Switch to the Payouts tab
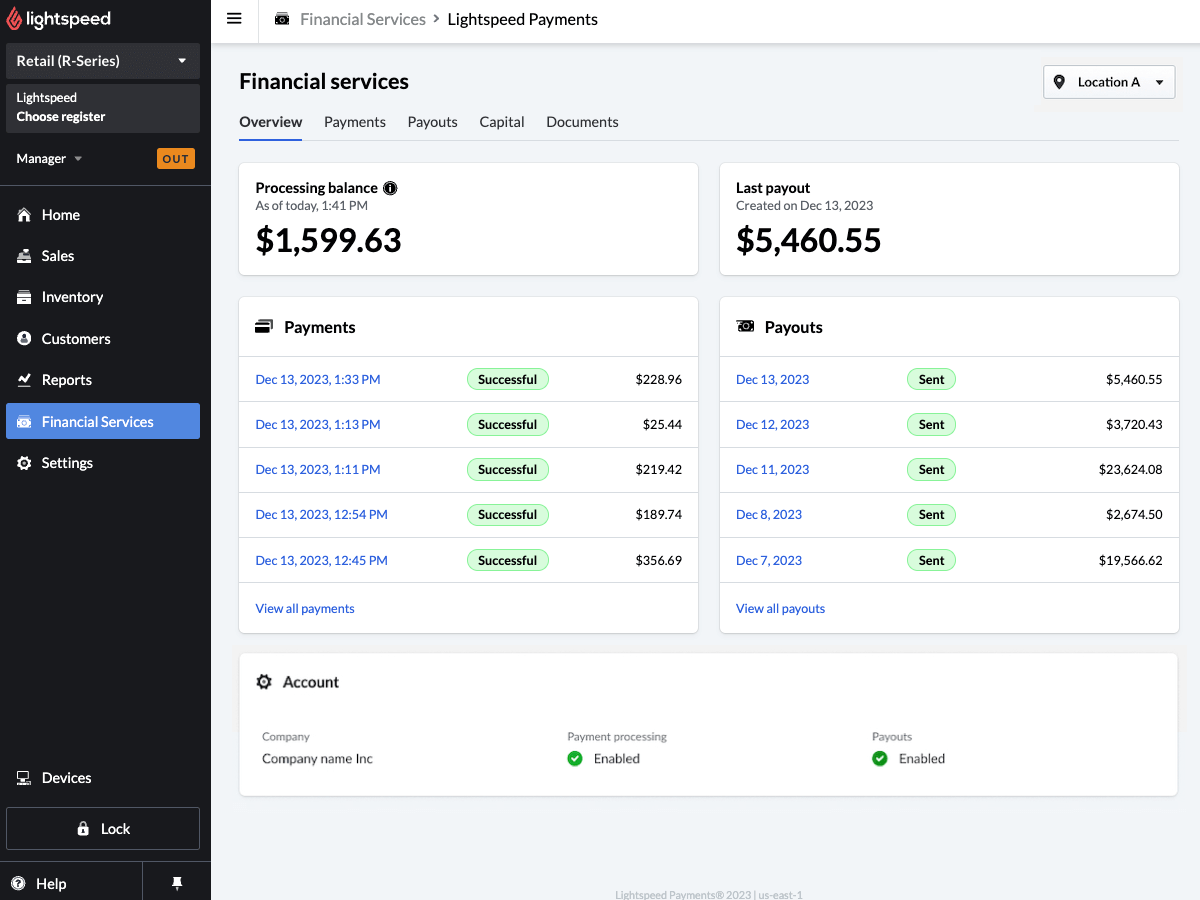This screenshot has width=1200, height=900. click(x=432, y=122)
